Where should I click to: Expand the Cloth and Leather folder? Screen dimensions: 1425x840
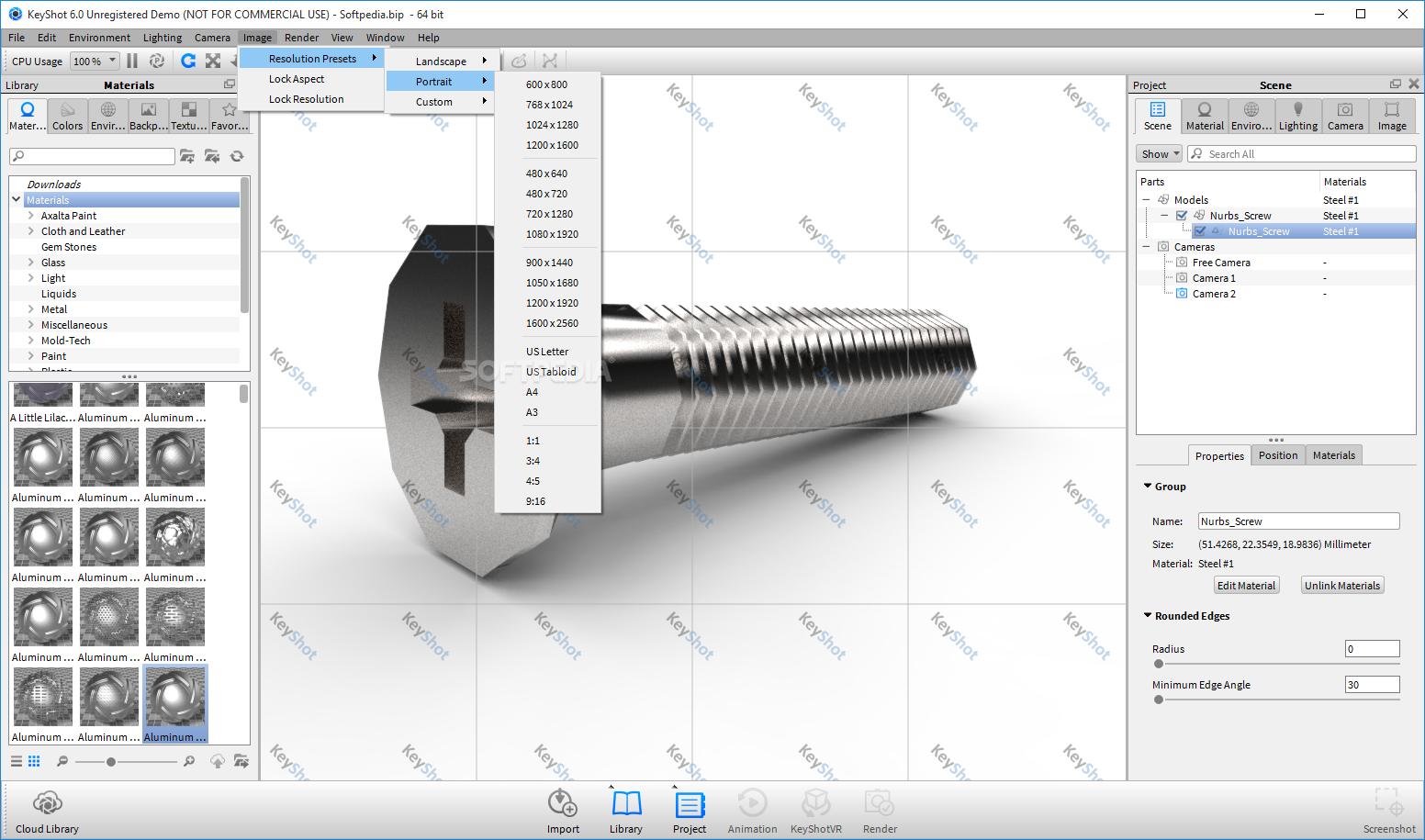[x=30, y=231]
